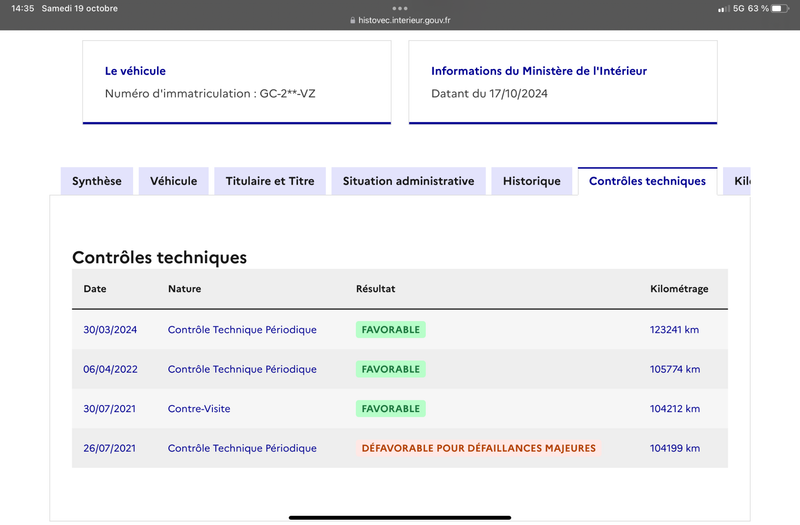Select the Contrôles techniques tab

point(647,181)
